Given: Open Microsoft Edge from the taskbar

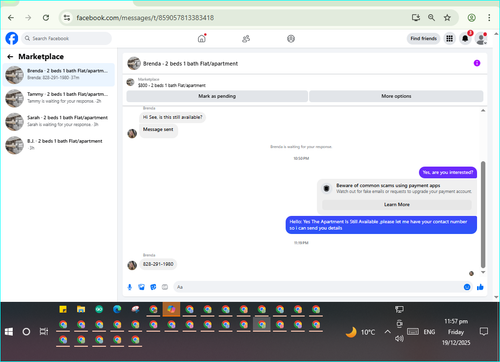Looking at the screenshot, I should coord(117,309).
